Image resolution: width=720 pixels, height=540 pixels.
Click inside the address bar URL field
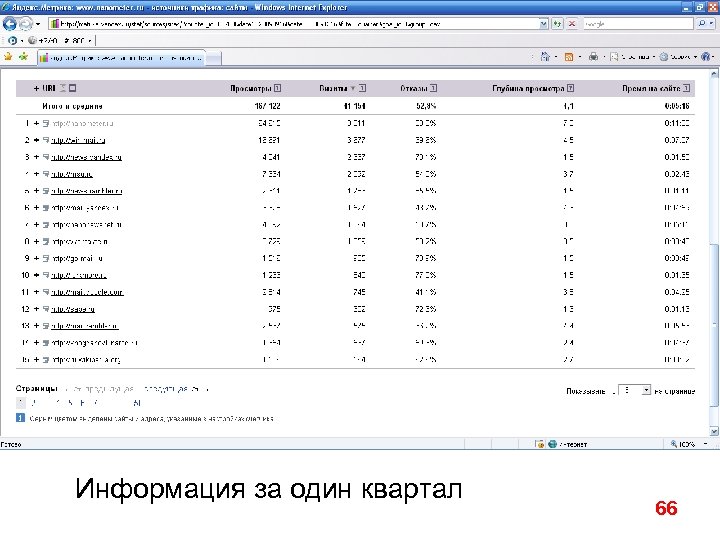pos(294,24)
